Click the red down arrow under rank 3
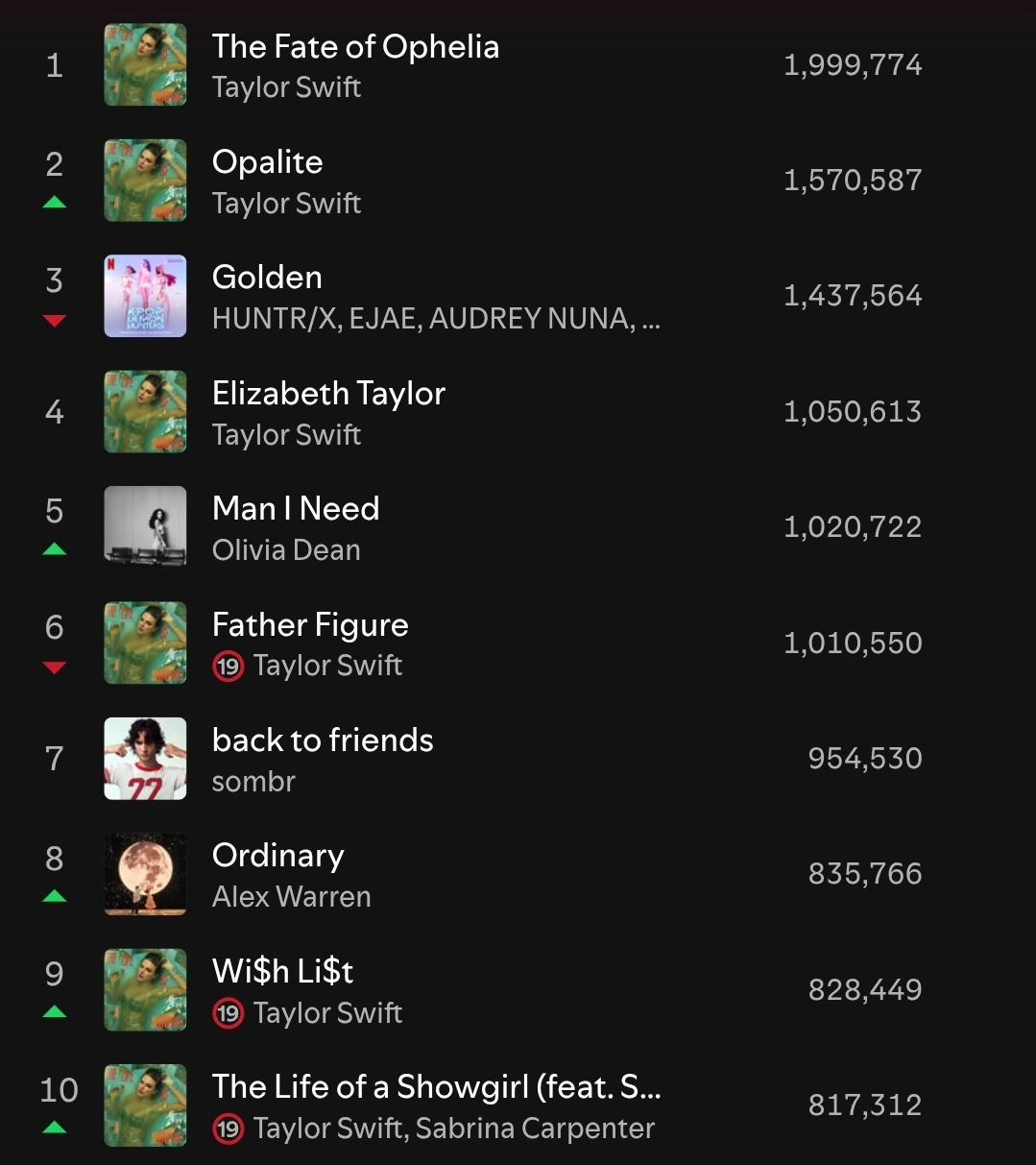Image resolution: width=1036 pixels, height=1165 pixels. 55,320
